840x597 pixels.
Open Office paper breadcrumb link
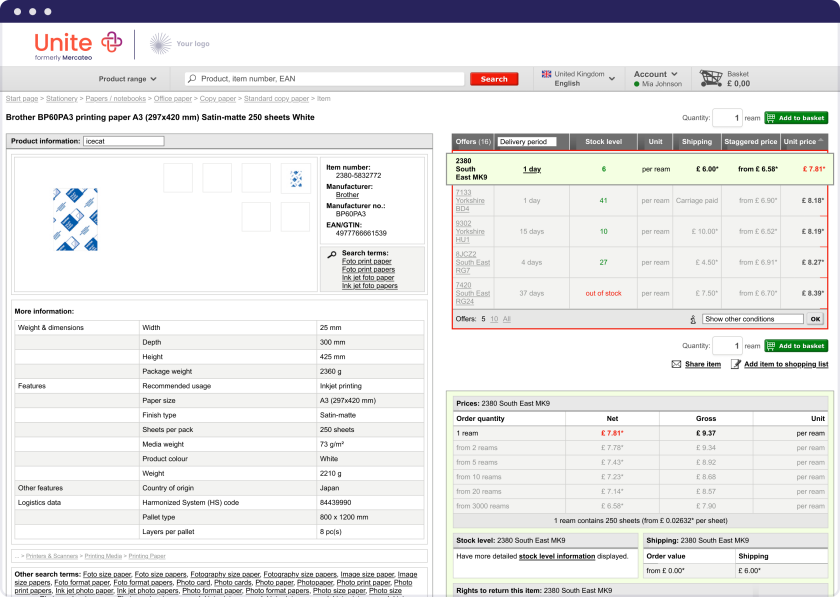coord(172,99)
